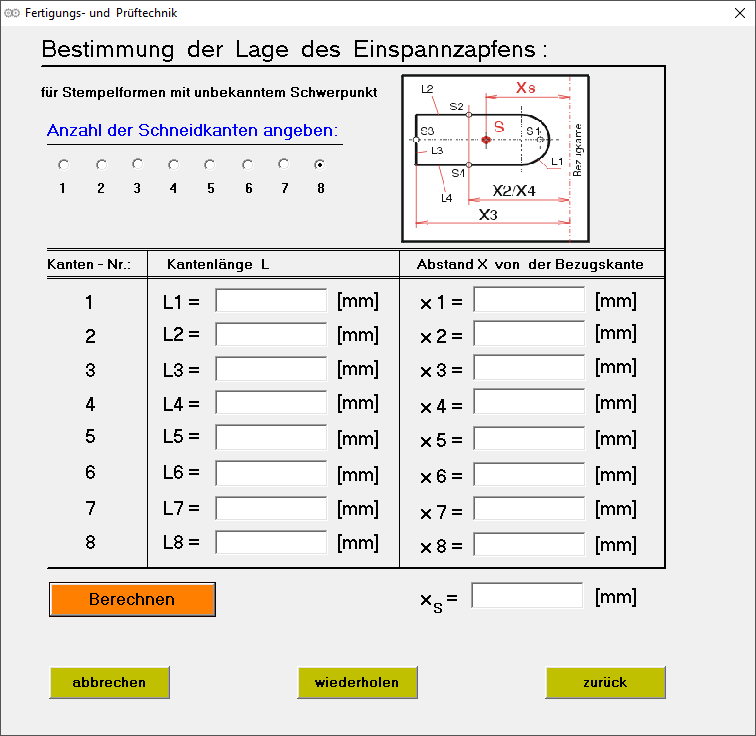Click the punch shape diagram image
756x736 pixels.
(492, 157)
